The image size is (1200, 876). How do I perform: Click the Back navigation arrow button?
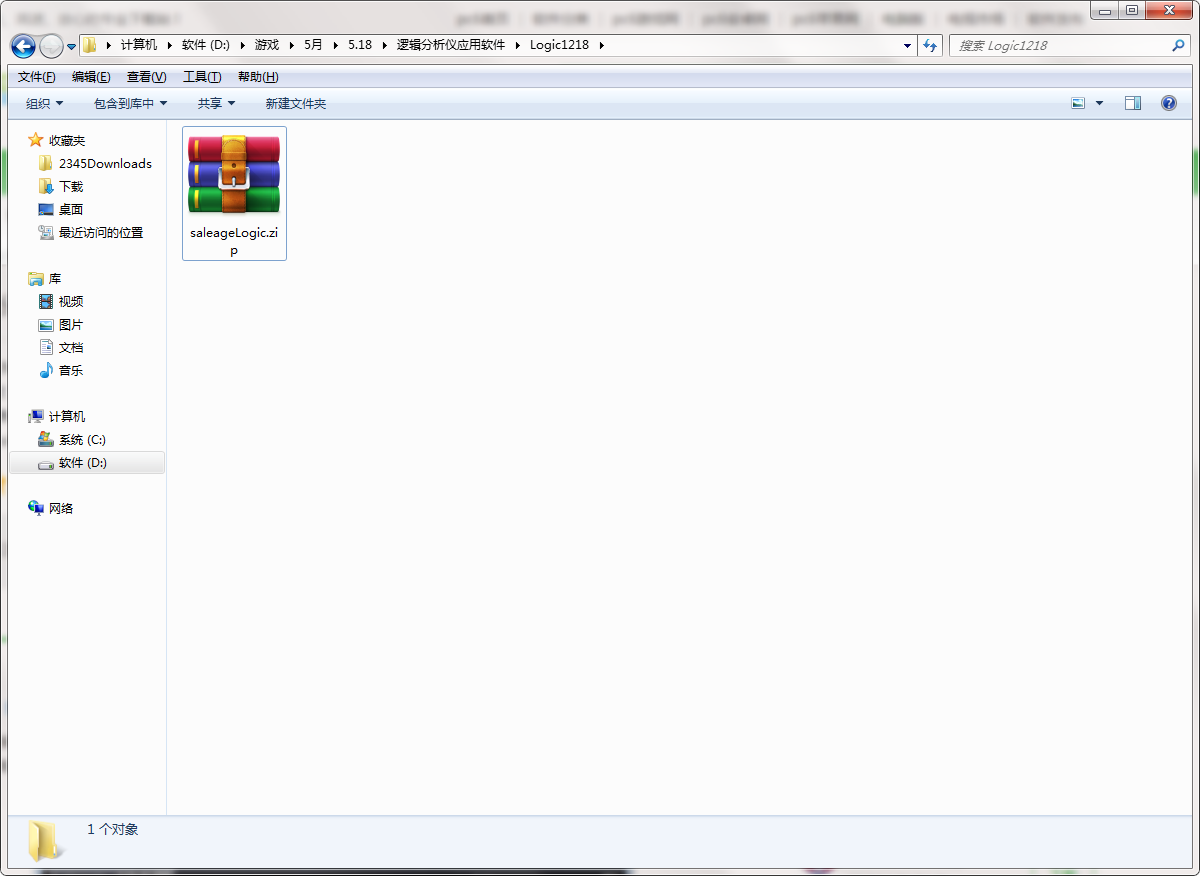pyautogui.click(x=23, y=46)
